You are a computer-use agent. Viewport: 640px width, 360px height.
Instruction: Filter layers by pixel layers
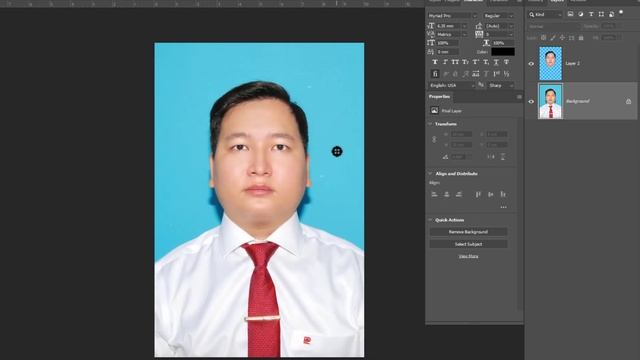point(571,14)
